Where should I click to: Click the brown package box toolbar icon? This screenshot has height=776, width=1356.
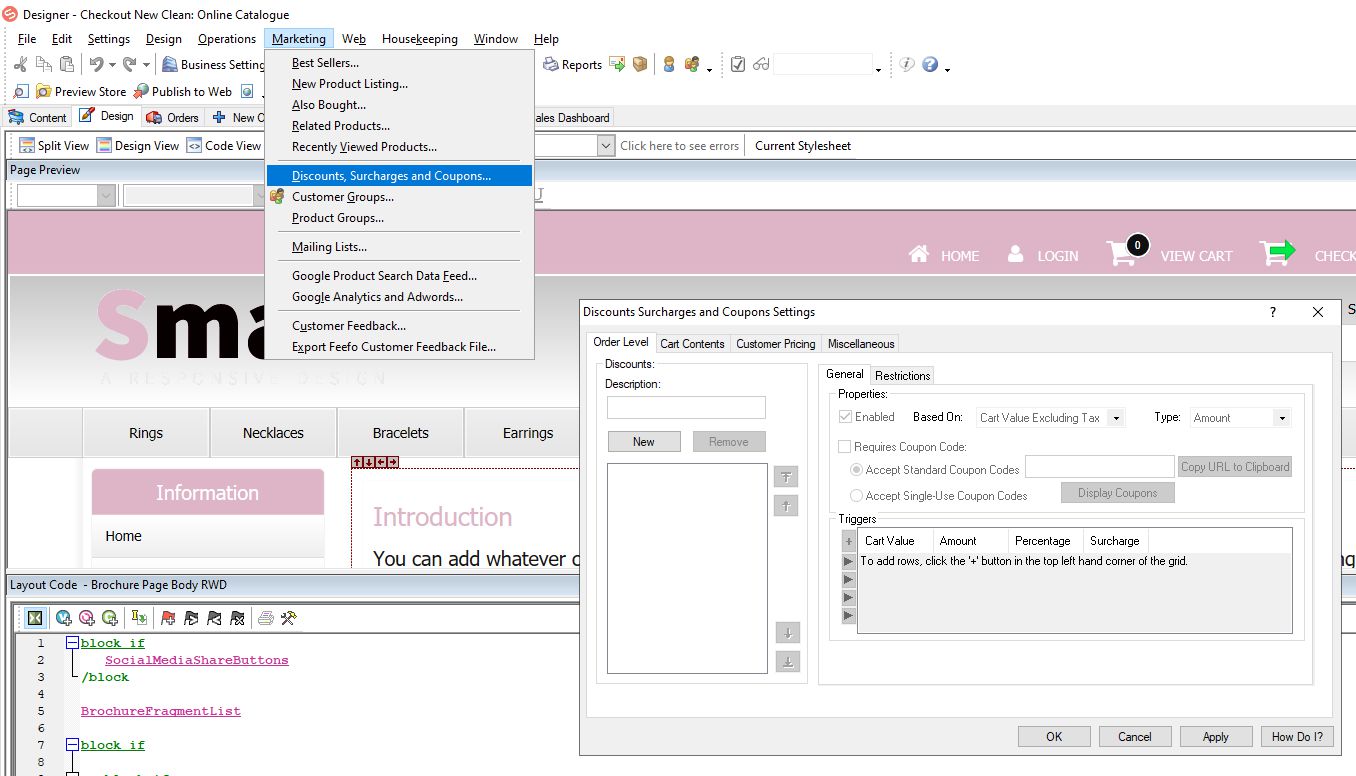pyautogui.click(x=640, y=64)
